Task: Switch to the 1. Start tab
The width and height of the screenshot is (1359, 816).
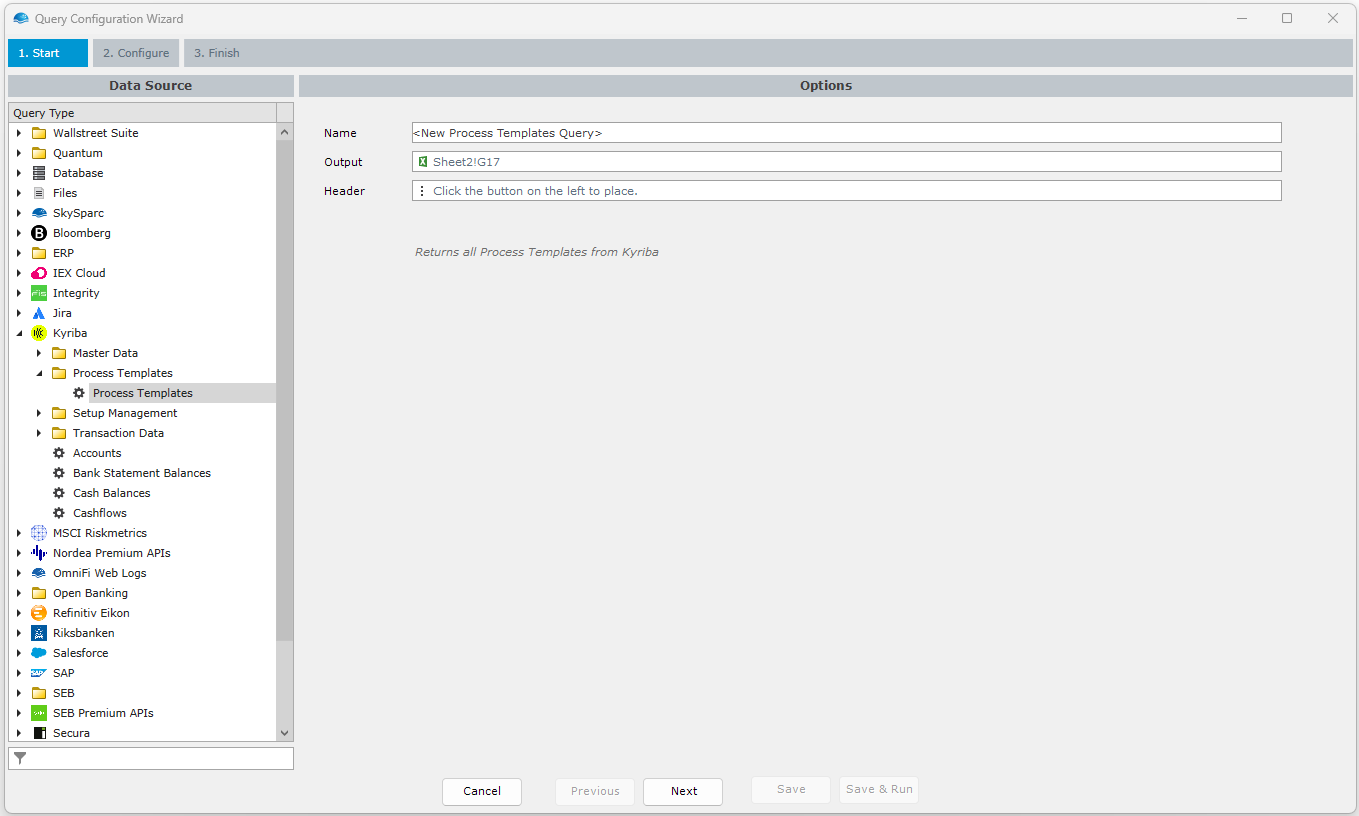Action: point(48,53)
